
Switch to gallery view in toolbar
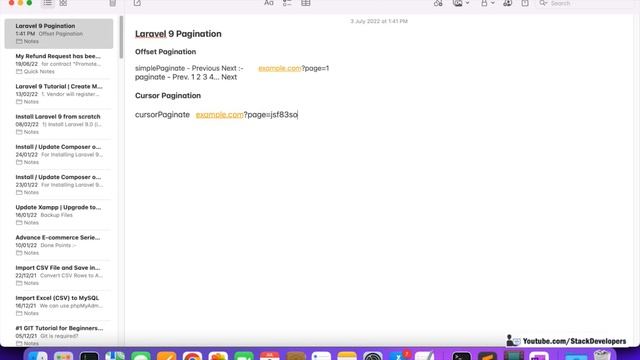pos(63,3)
